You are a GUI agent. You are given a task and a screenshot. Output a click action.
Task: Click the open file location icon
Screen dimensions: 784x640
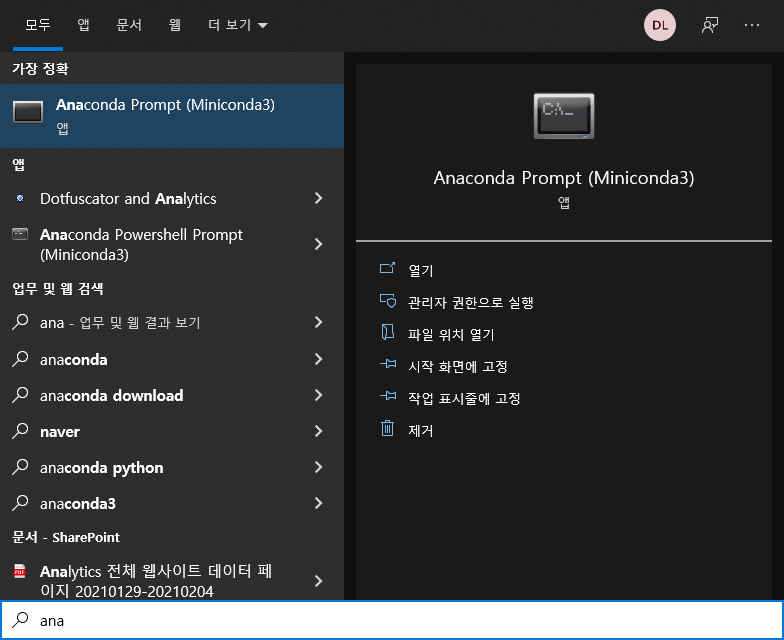[x=388, y=332]
